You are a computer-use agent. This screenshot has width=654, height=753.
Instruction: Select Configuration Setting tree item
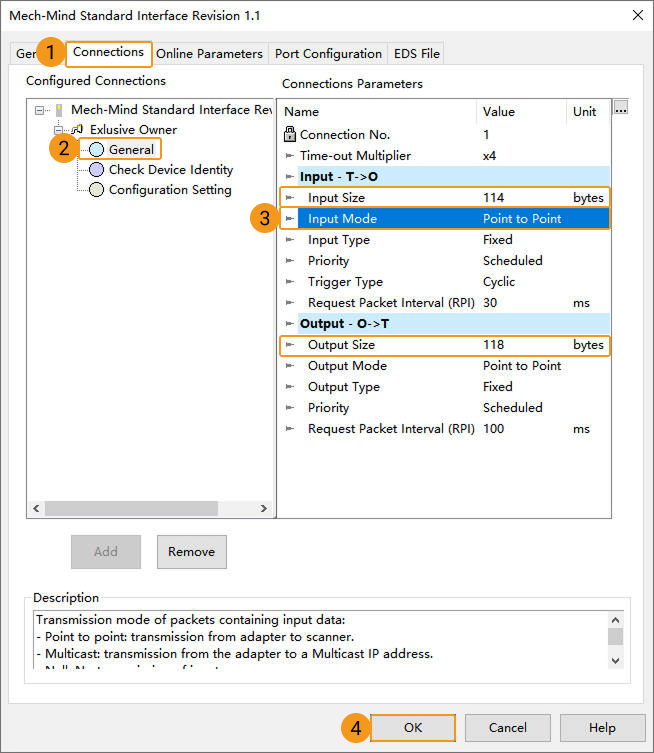click(x=170, y=190)
